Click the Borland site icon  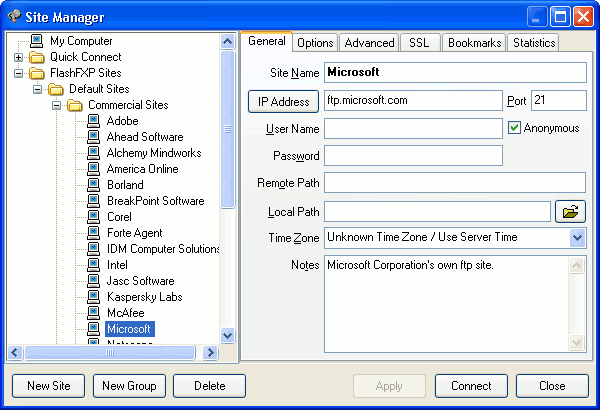(93, 185)
